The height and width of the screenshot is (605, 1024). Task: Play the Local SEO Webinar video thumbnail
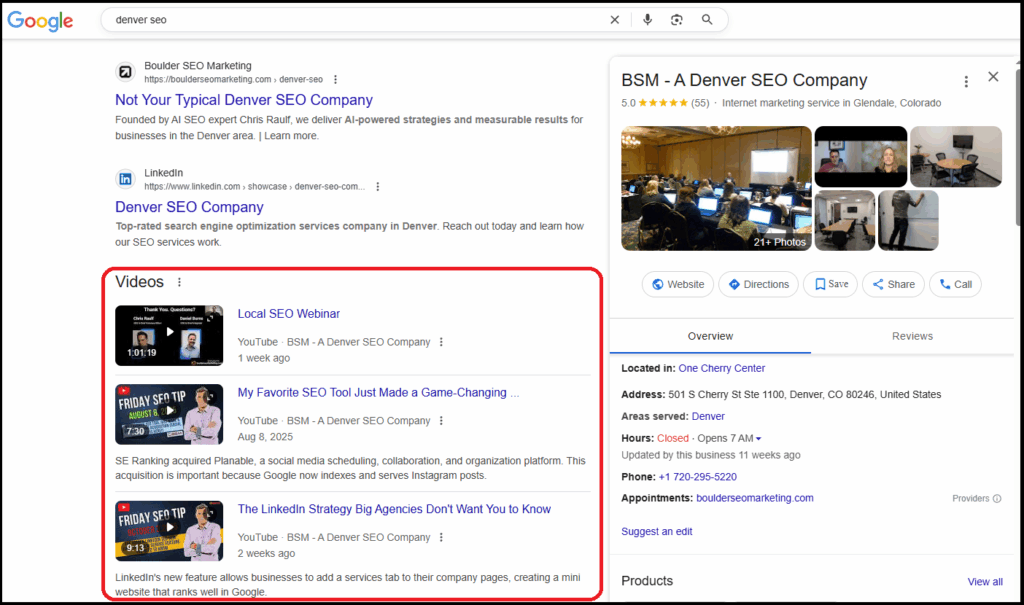[x=169, y=335]
